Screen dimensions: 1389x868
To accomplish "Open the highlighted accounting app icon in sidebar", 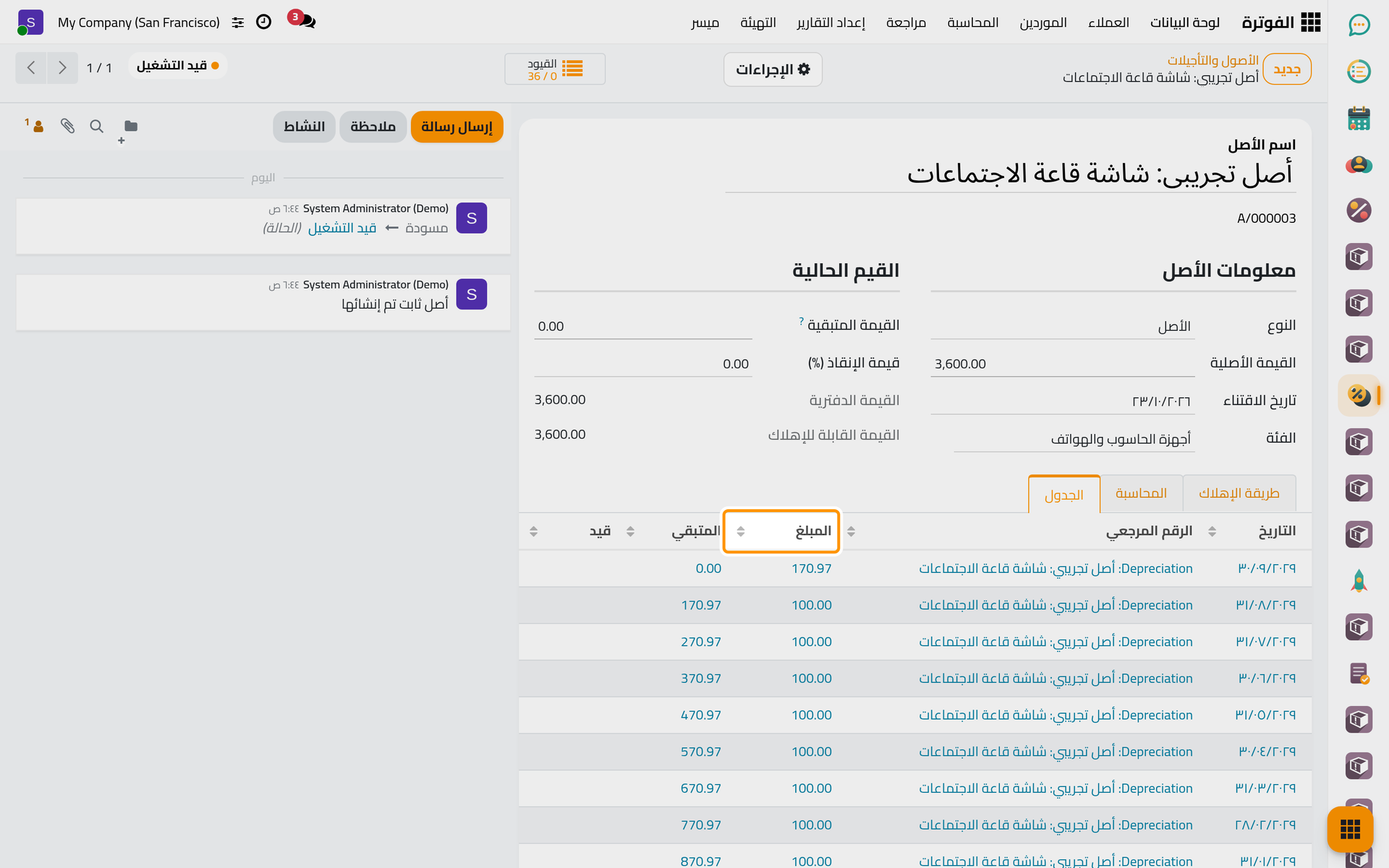I will click(1359, 396).
